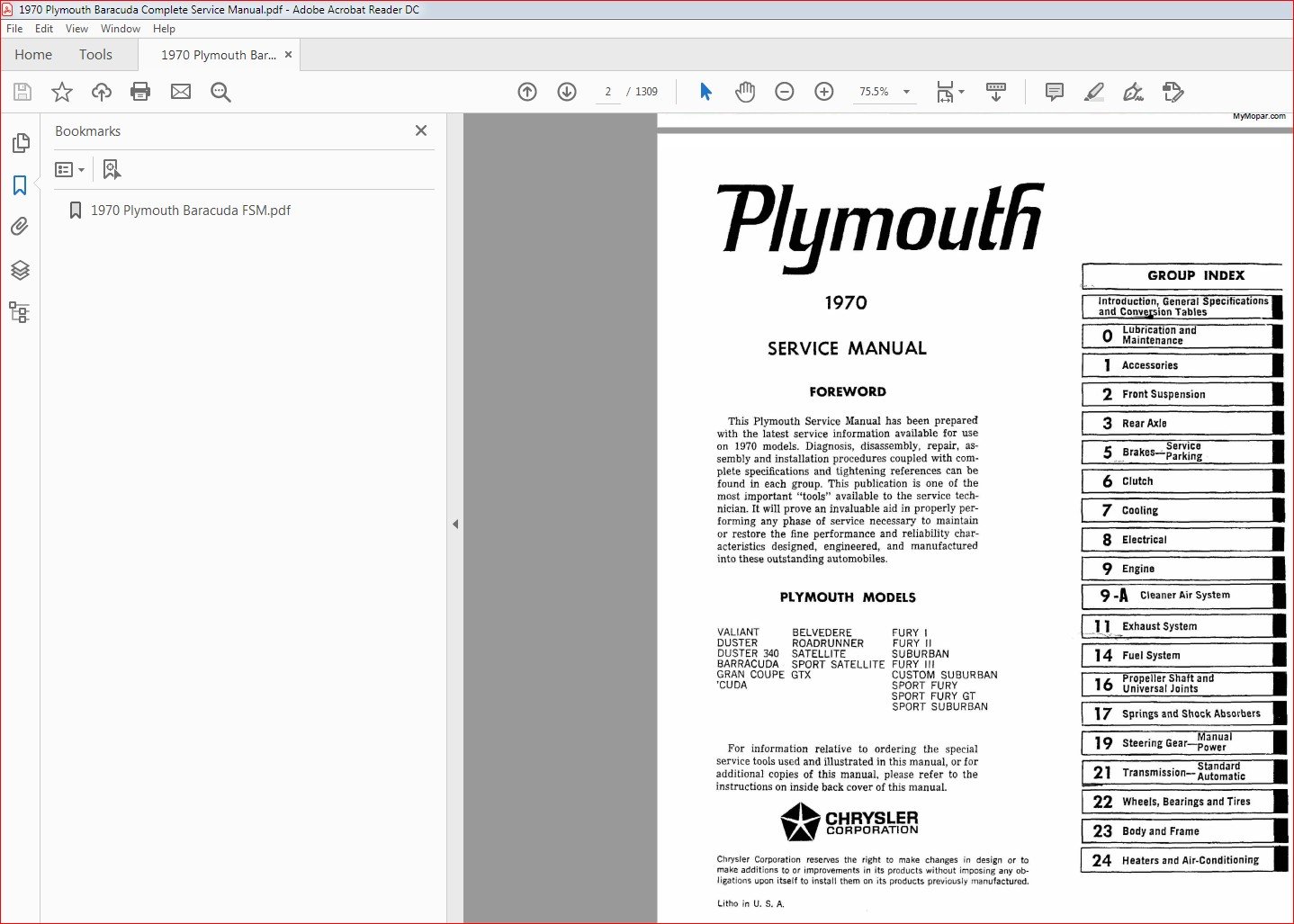1294x924 pixels.
Task: Toggle the Bookmarks sidebar panel
Action: 20,185
